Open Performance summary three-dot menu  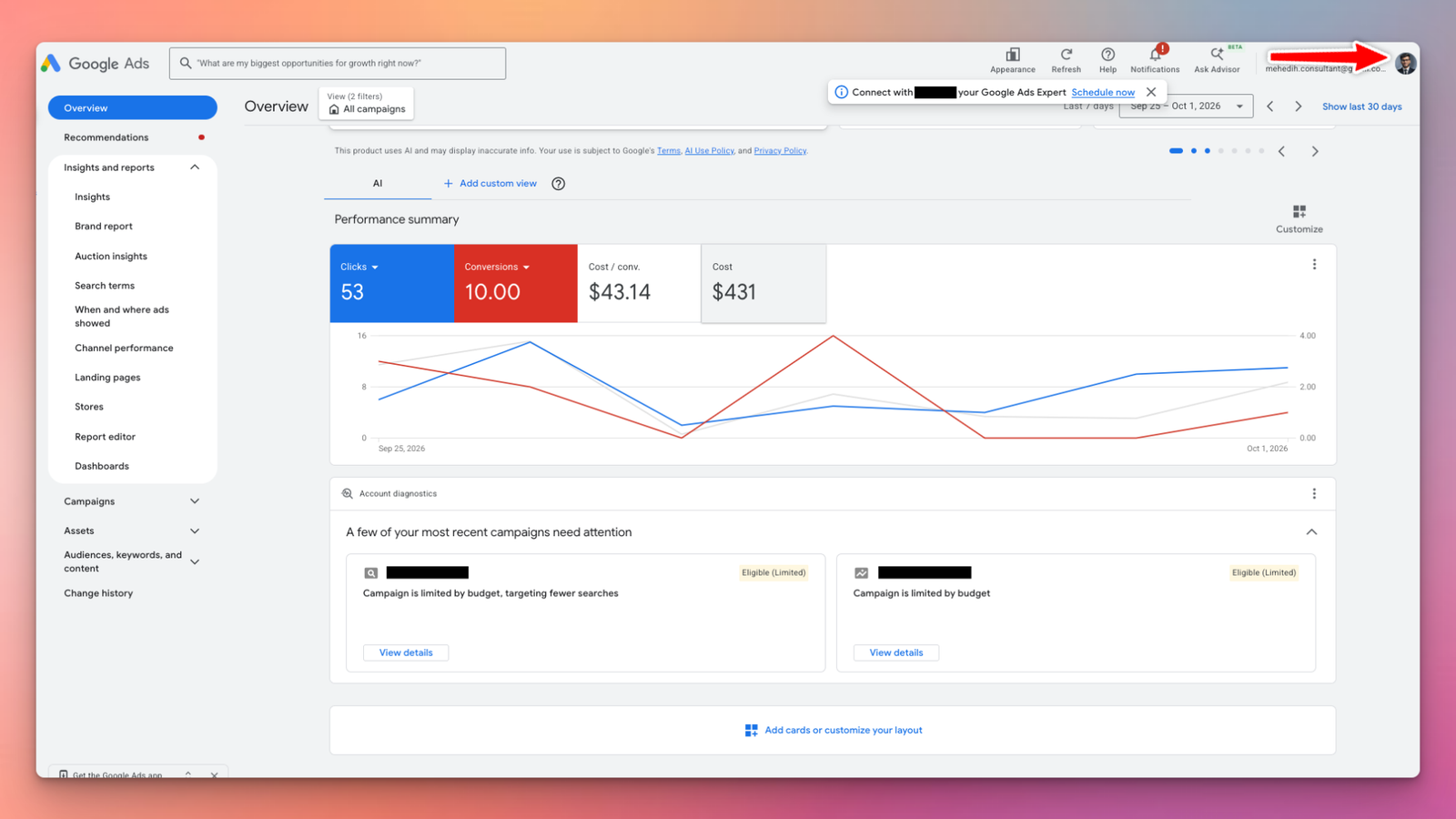click(x=1314, y=265)
